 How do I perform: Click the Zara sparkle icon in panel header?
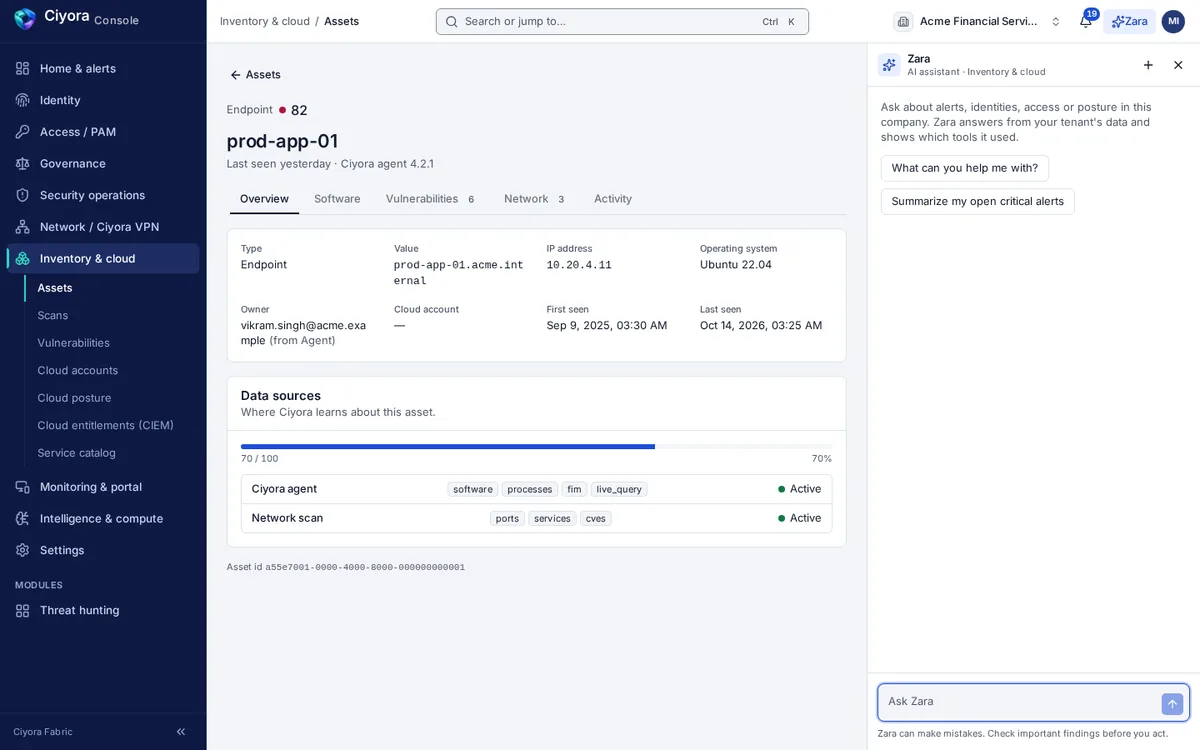(x=889, y=65)
